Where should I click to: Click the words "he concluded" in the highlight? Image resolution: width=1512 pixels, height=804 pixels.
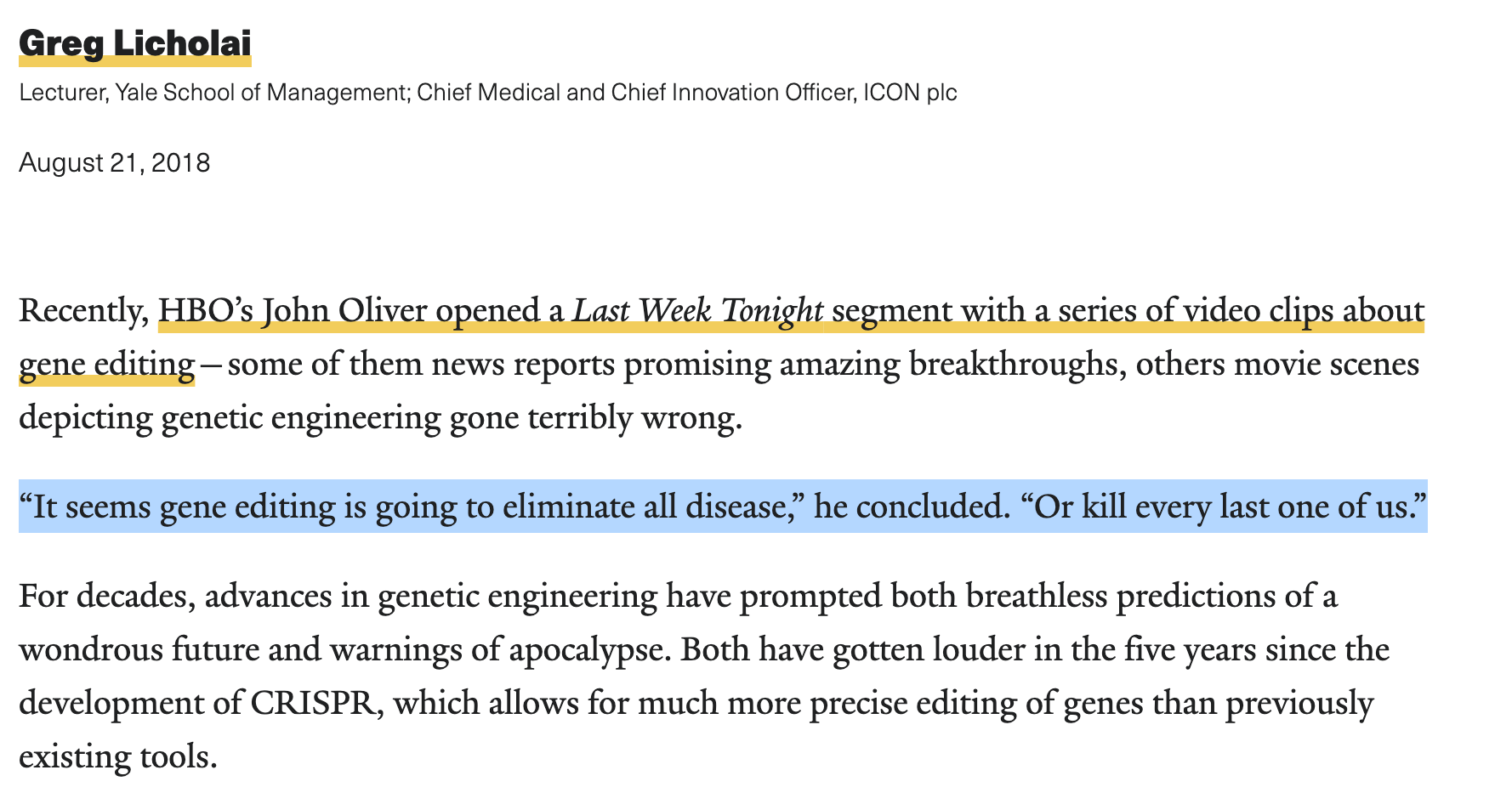pyautogui.click(x=907, y=507)
